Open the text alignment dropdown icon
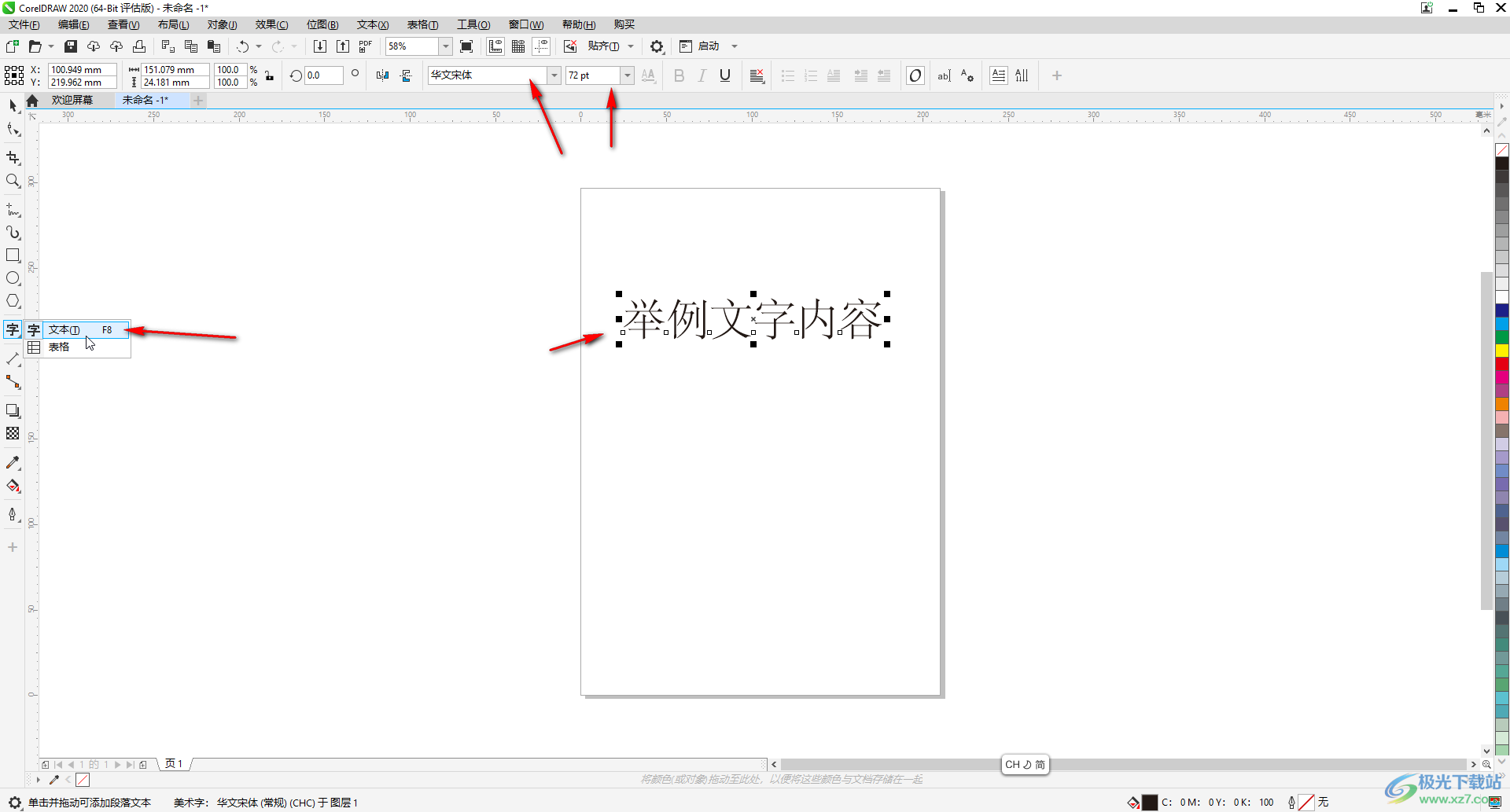 pos(757,75)
